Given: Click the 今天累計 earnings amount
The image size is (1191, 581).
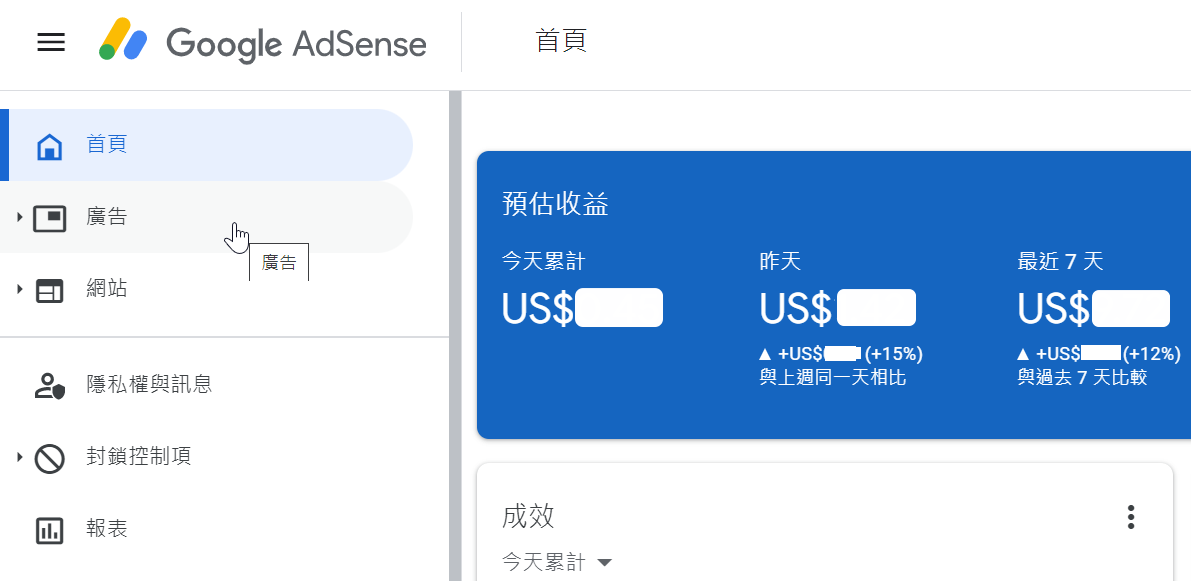Looking at the screenshot, I should pyautogui.click(x=582, y=308).
